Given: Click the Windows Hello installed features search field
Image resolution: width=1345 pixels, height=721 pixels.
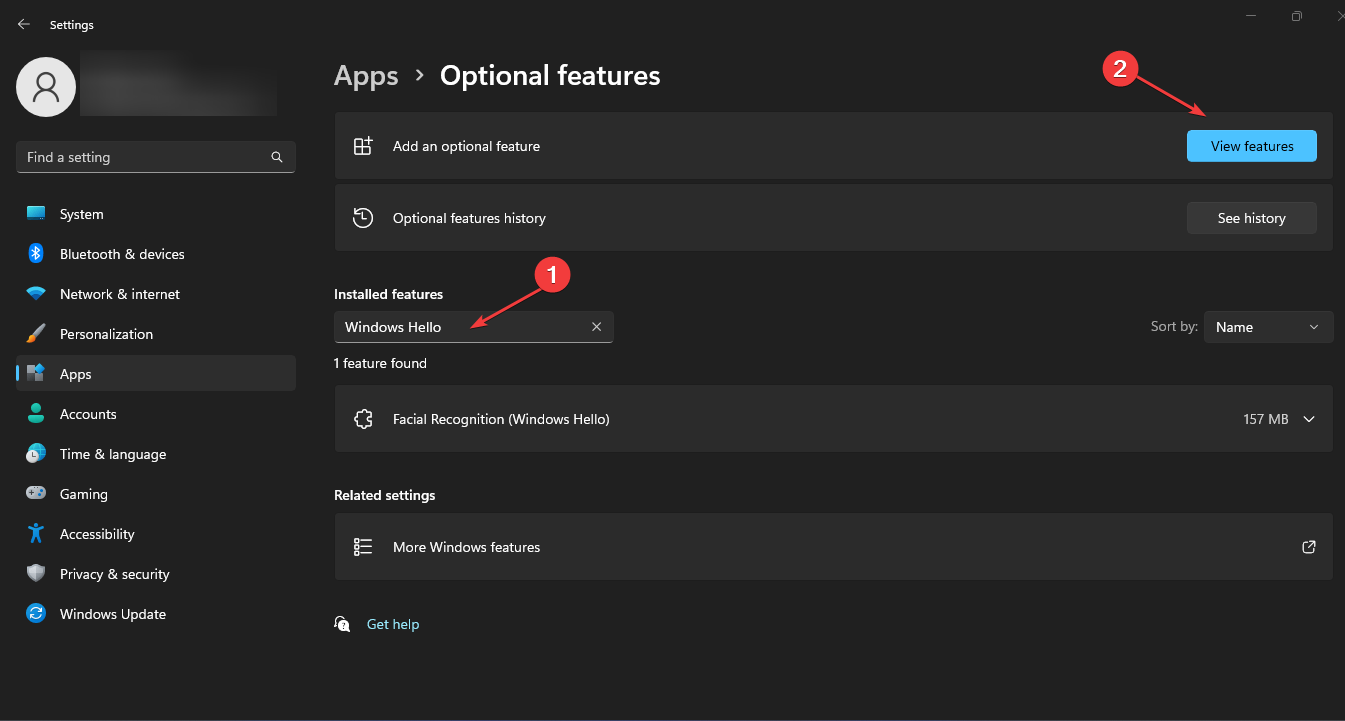Looking at the screenshot, I should tap(473, 327).
